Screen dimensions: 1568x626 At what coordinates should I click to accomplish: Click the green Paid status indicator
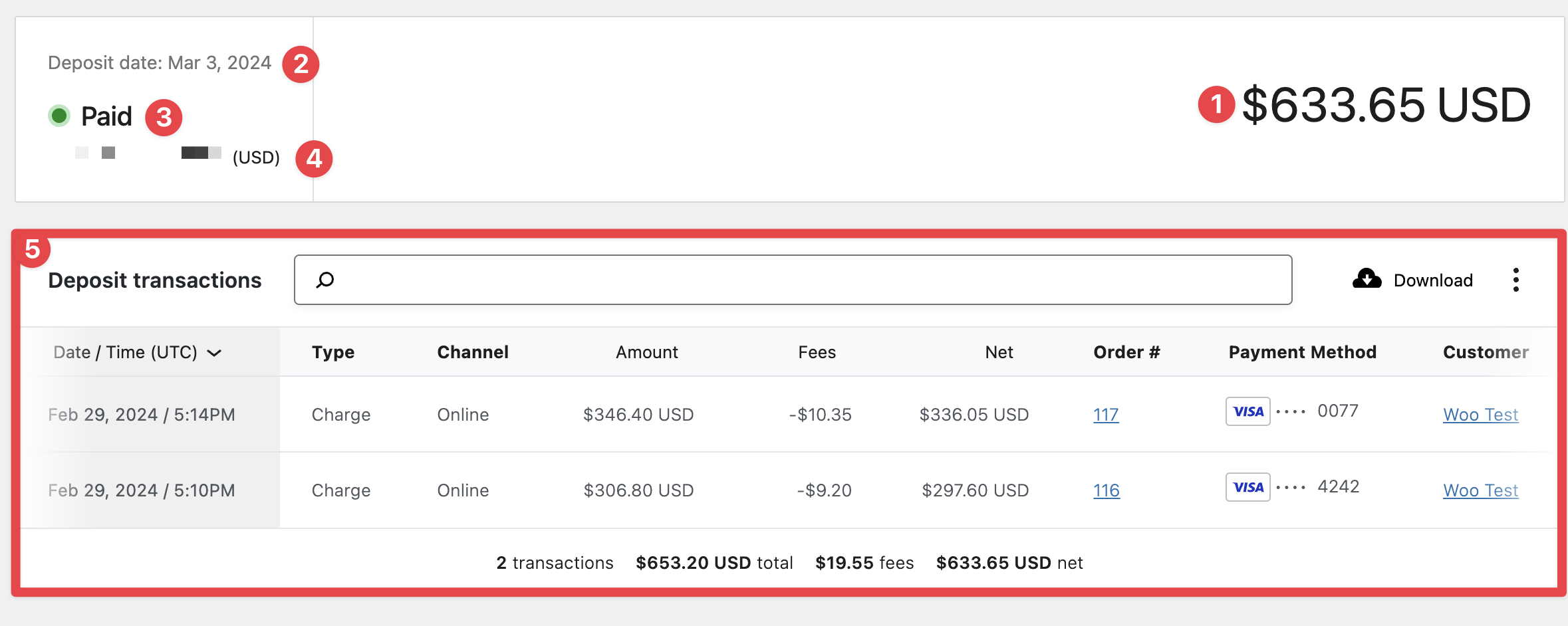point(61,114)
